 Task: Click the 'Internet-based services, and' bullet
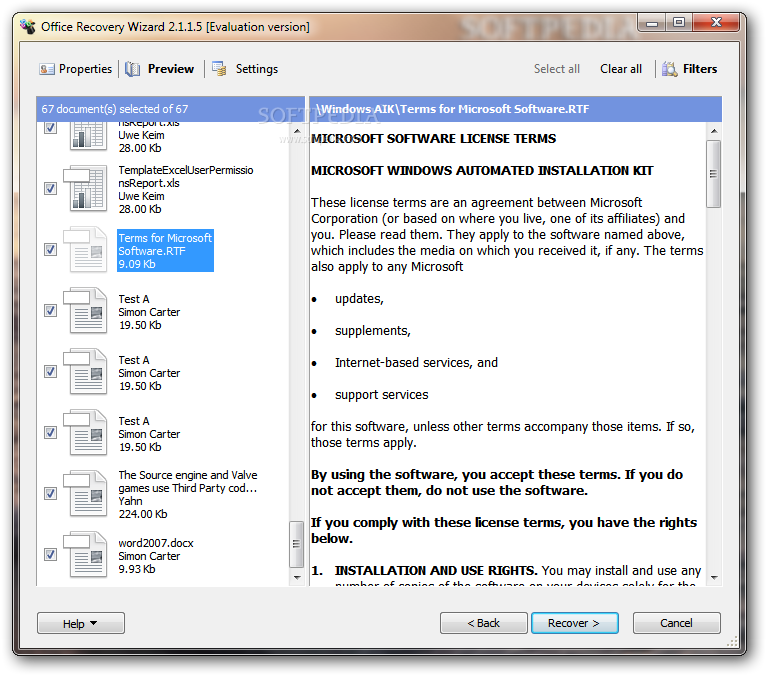click(416, 362)
